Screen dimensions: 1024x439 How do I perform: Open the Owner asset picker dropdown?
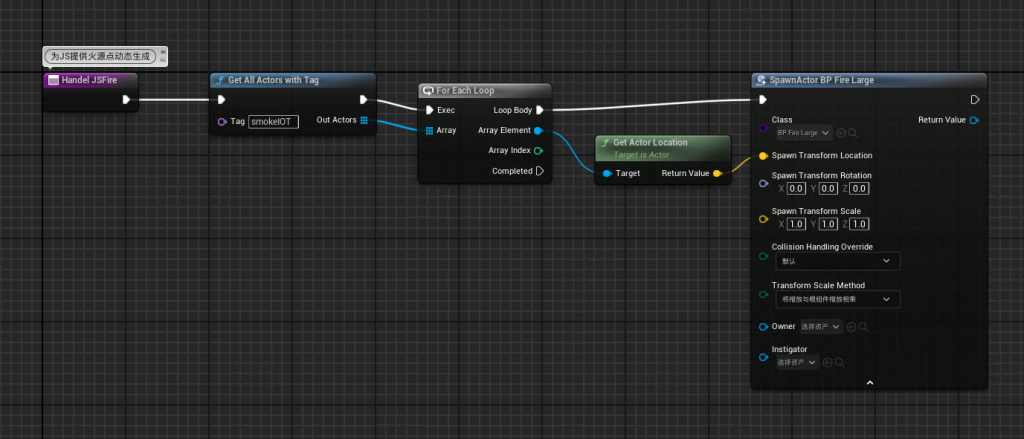[x=820, y=326]
